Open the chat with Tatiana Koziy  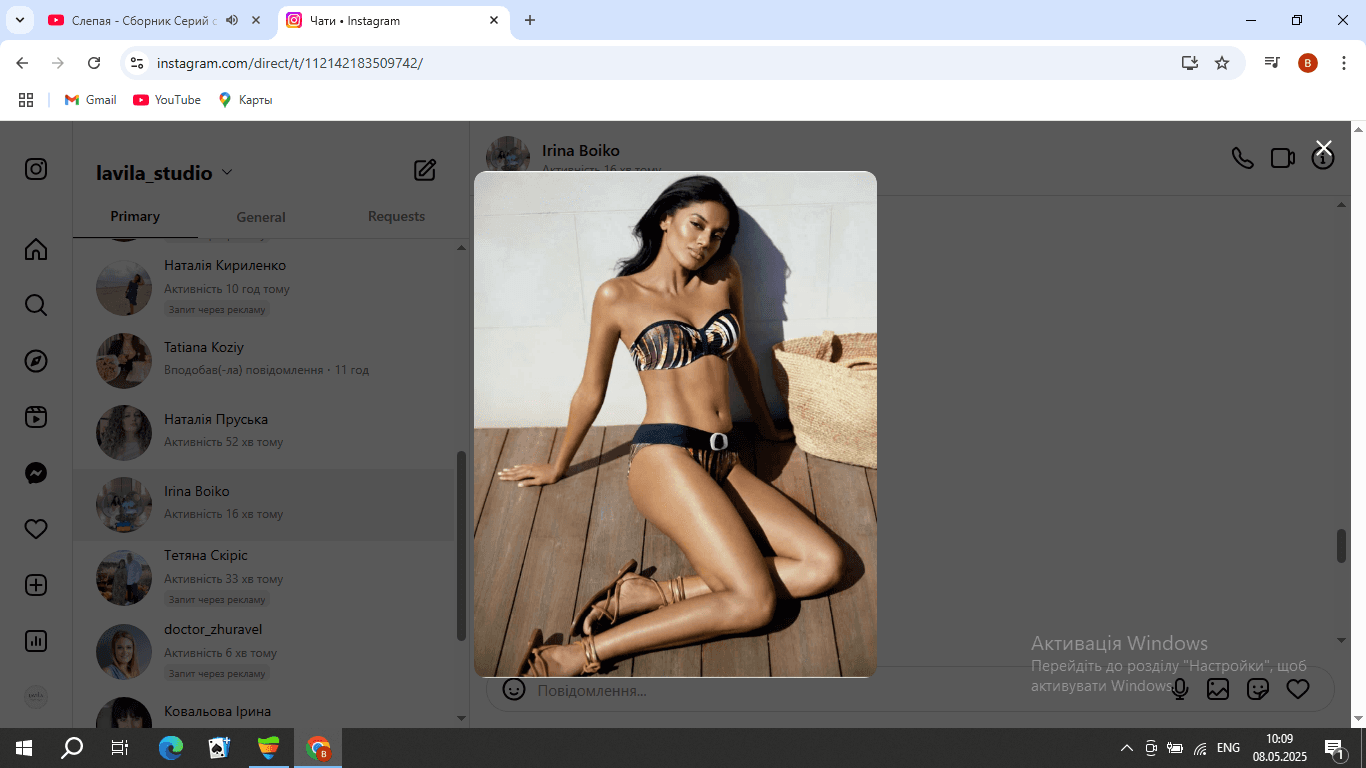coord(265,360)
